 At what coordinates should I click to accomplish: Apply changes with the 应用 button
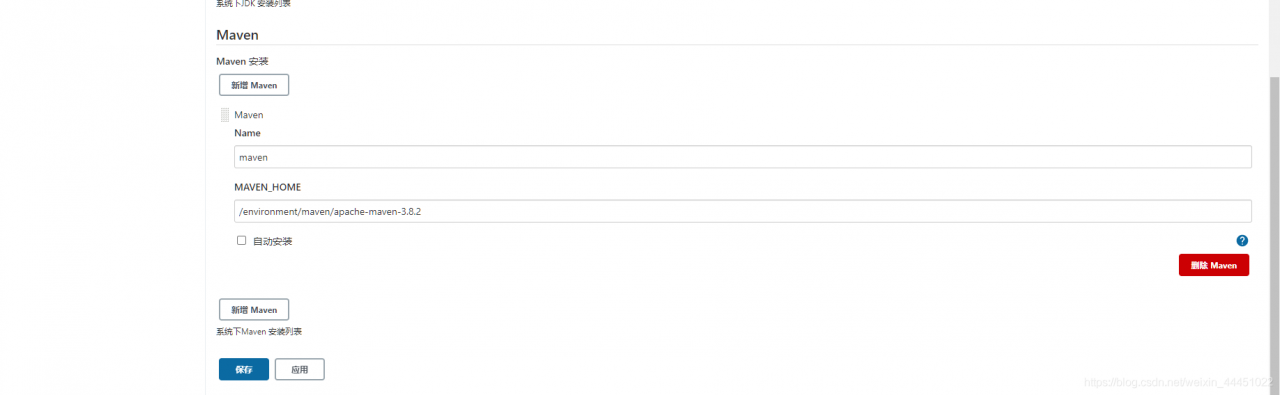click(300, 369)
